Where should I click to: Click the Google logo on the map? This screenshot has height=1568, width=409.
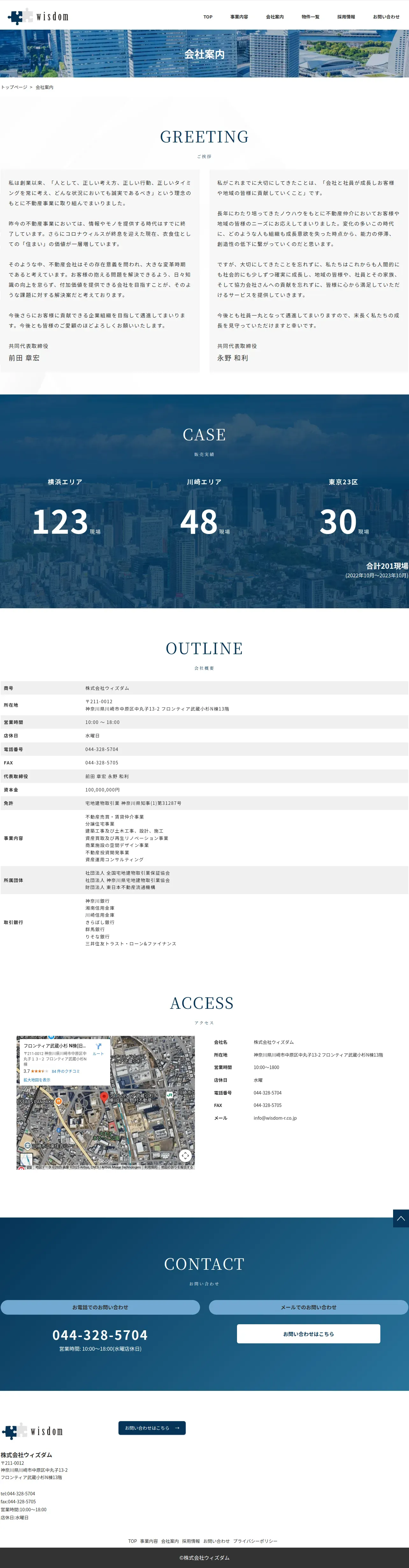105,1161
